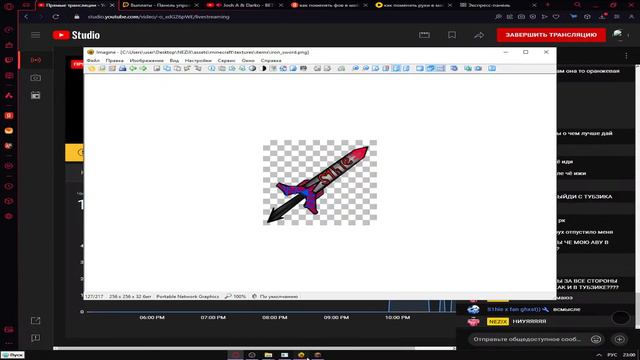Image resolution: width=640 pixels, height=360 pixels.
Task: Click '256 x 256 x 32' dimensions in status bar
Action: 130,296
